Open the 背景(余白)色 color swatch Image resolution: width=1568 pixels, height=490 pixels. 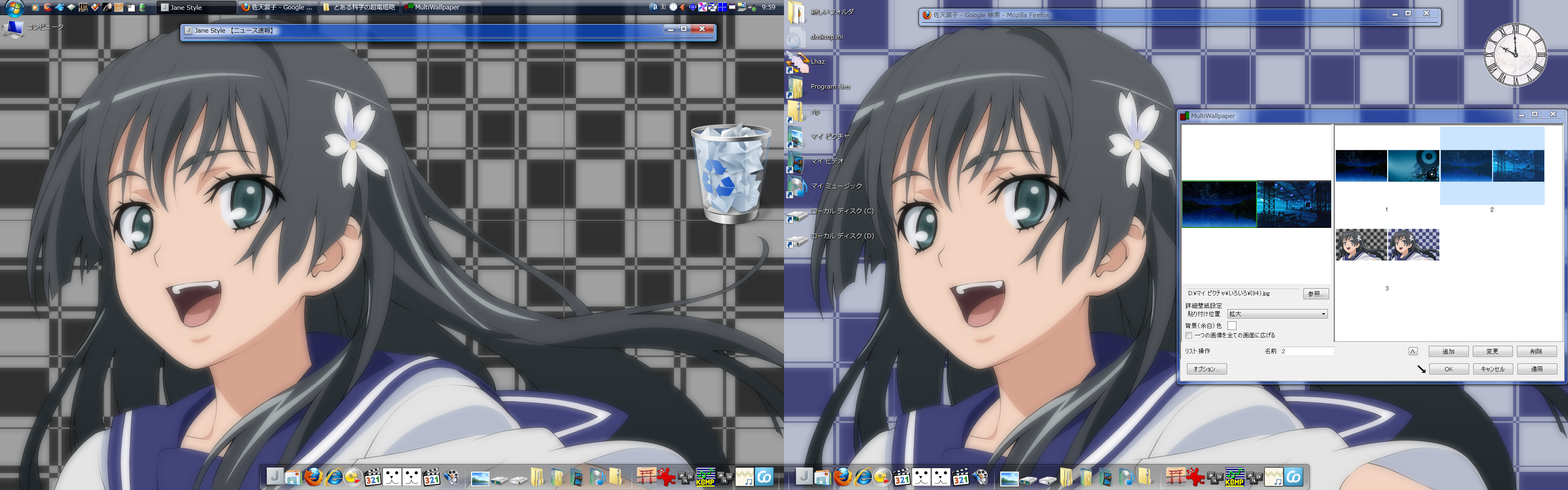pos(1232,326)
